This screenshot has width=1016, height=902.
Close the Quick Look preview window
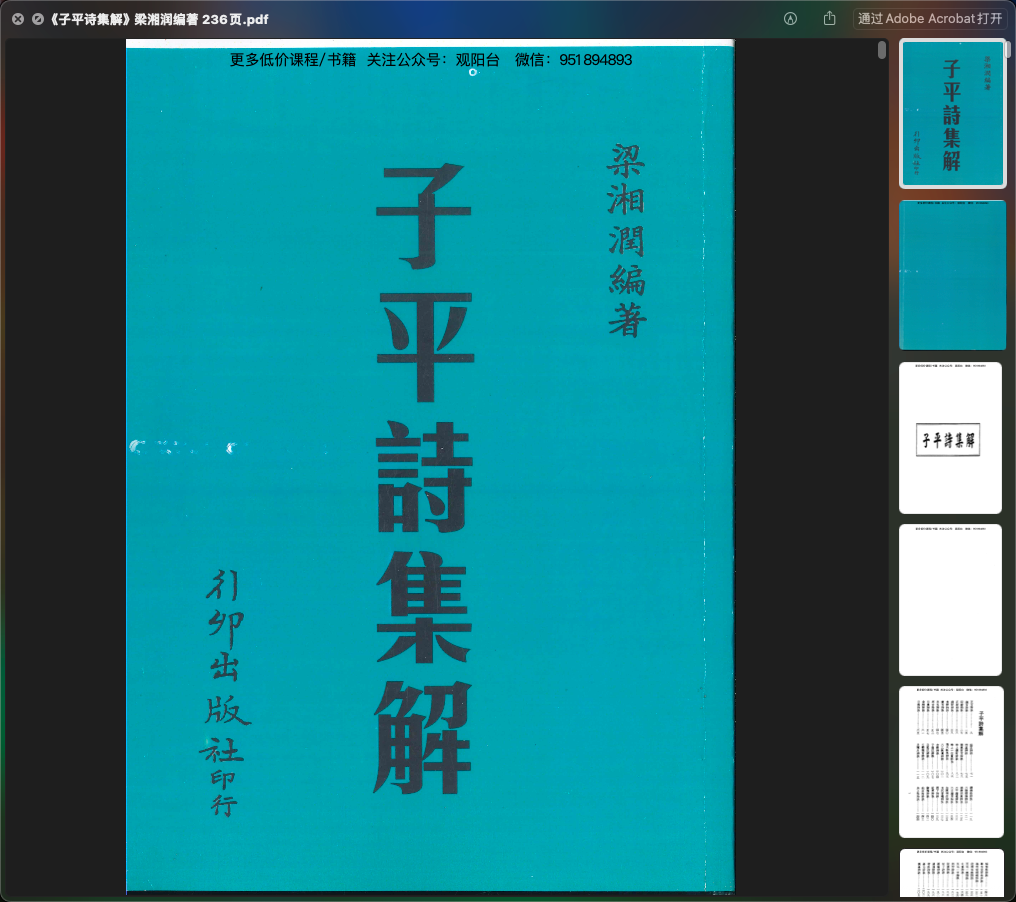[x=18, y=19]
